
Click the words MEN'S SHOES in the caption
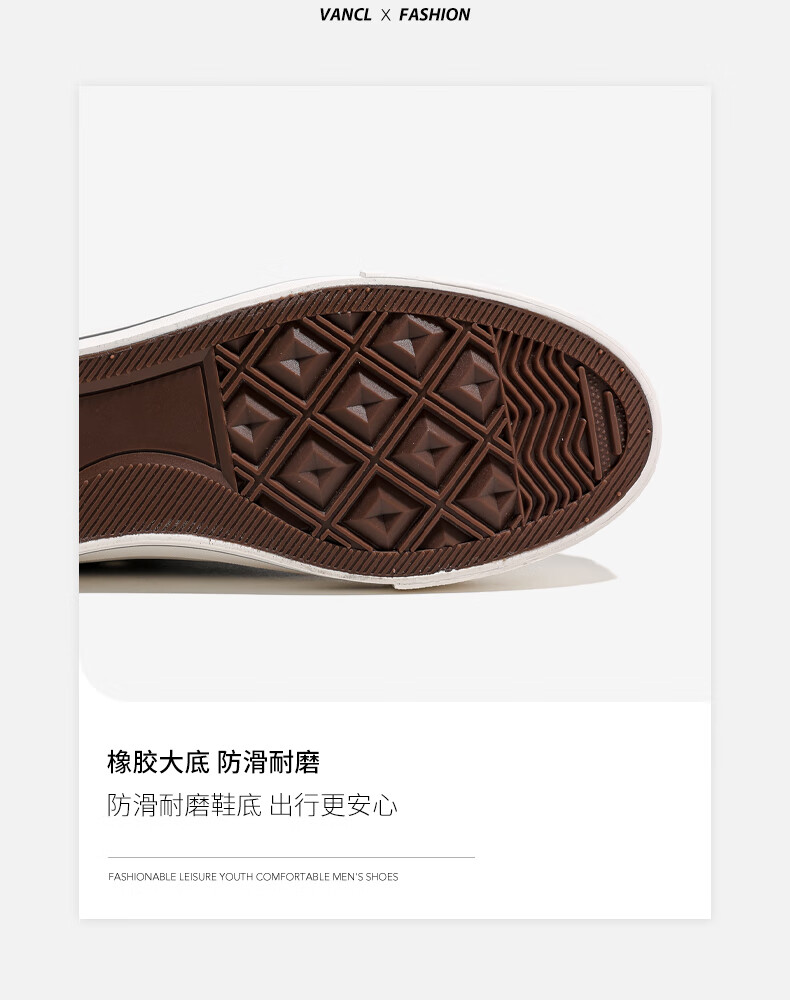pyautogui.click(x=365, y=877)
